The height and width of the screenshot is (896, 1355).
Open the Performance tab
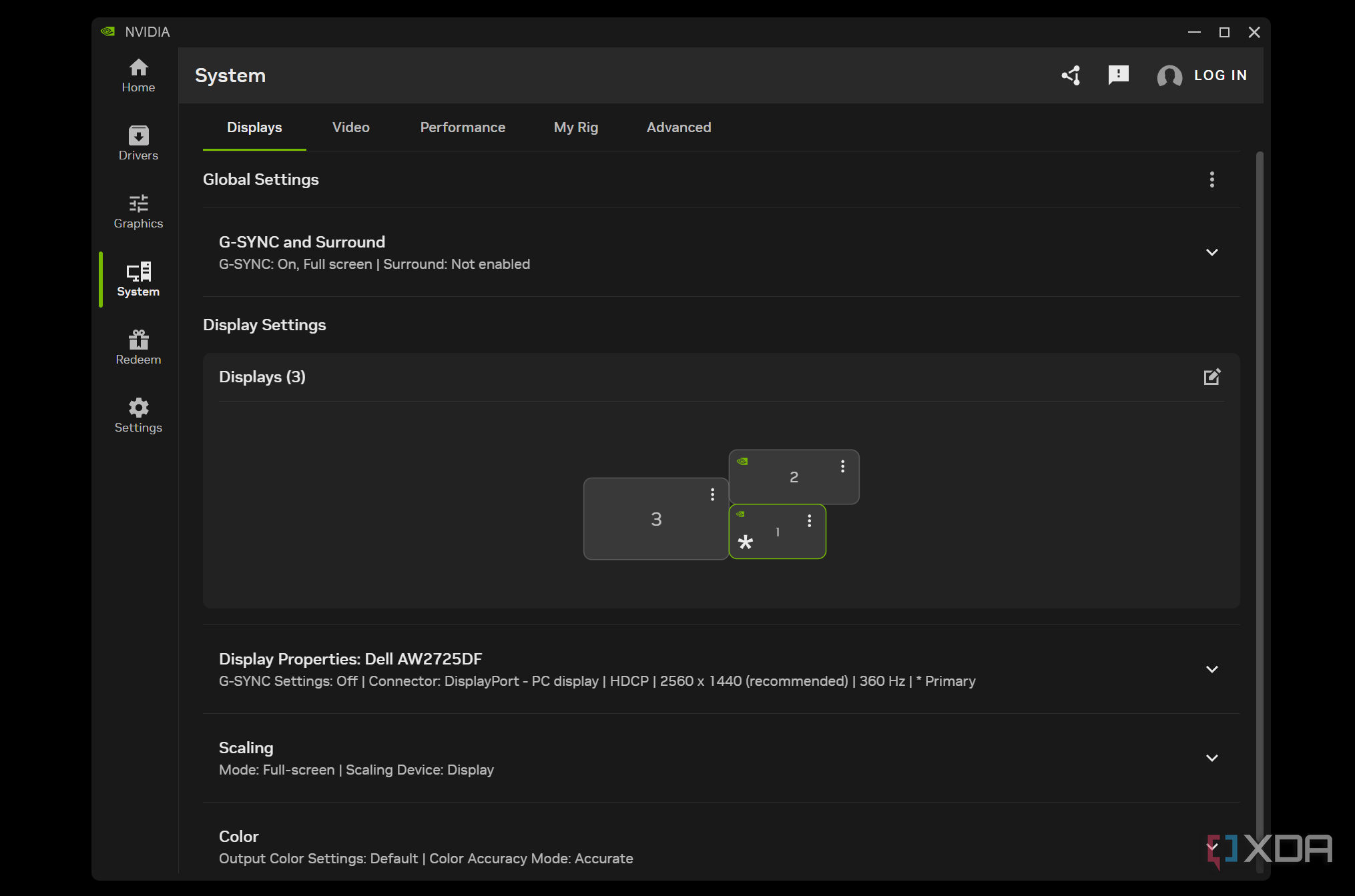point(463,127)
